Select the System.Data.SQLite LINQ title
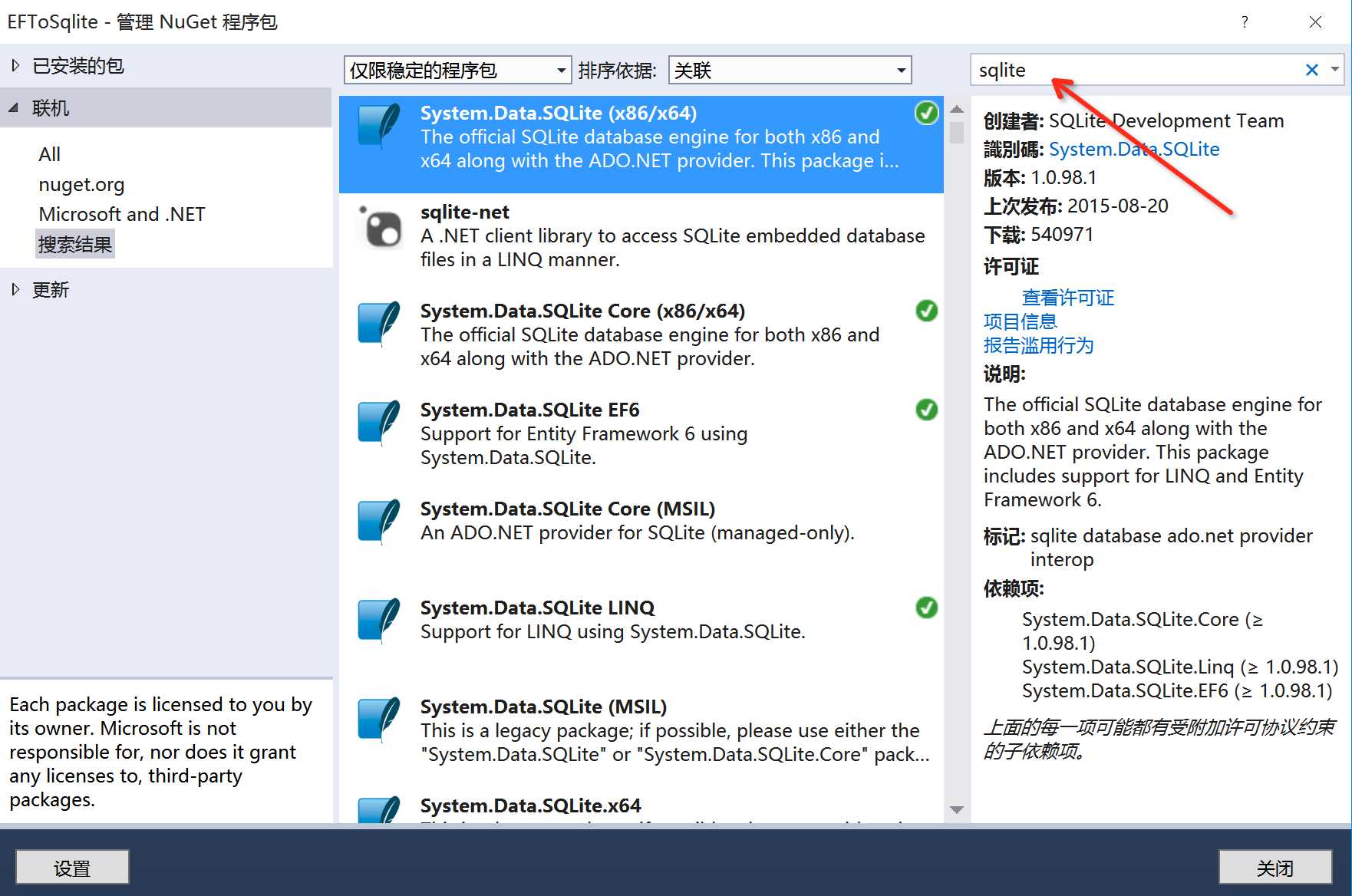The image size is (1352, 896). click(538, 608)
